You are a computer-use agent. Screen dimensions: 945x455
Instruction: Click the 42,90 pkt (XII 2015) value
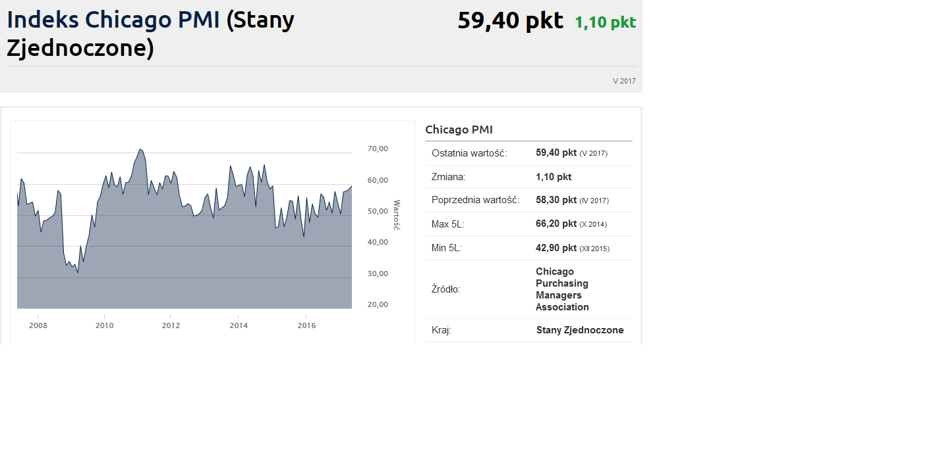(573, 248)
